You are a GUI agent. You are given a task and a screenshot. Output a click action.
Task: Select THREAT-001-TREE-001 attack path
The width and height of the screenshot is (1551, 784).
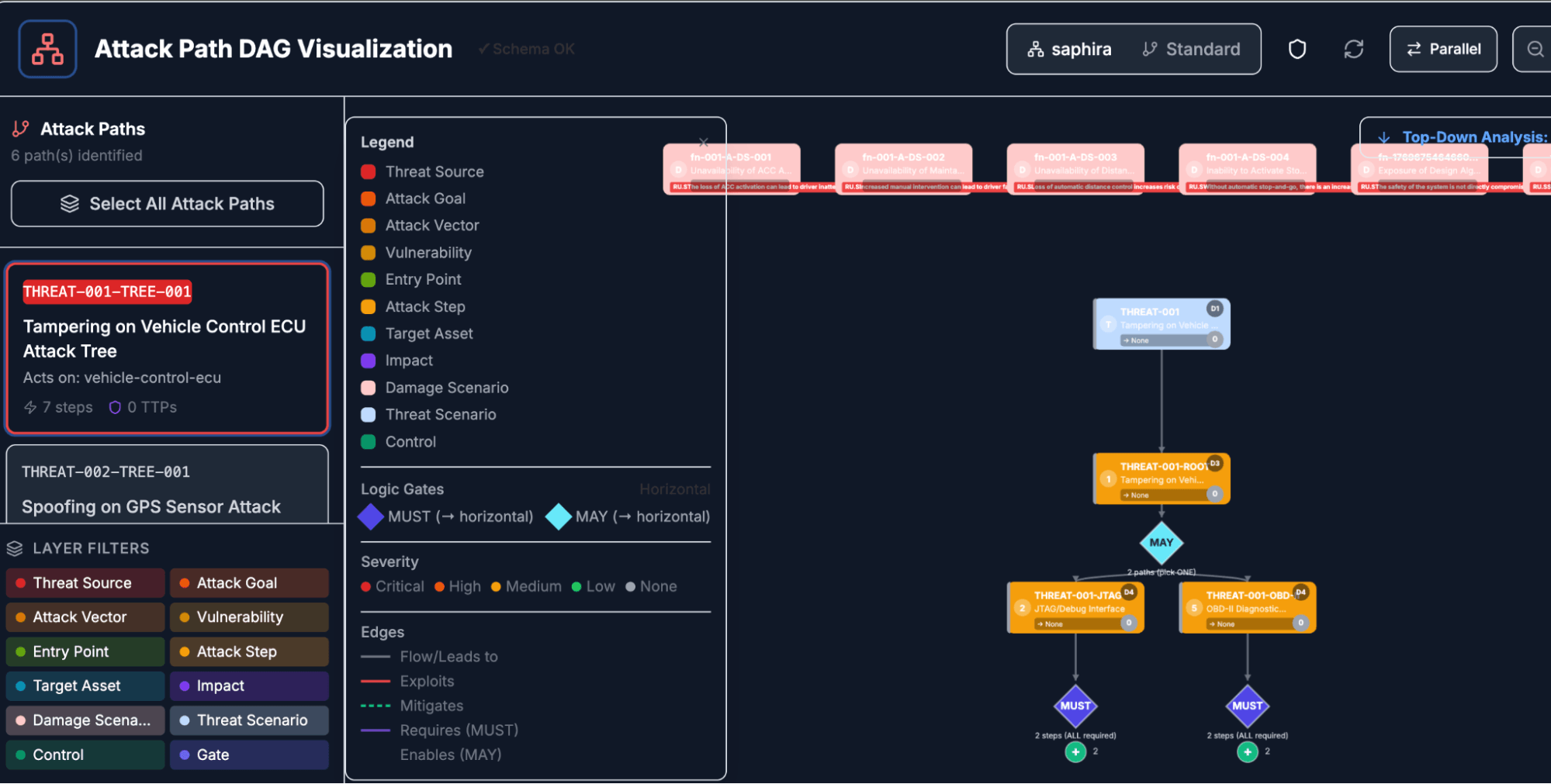(167, 348)
